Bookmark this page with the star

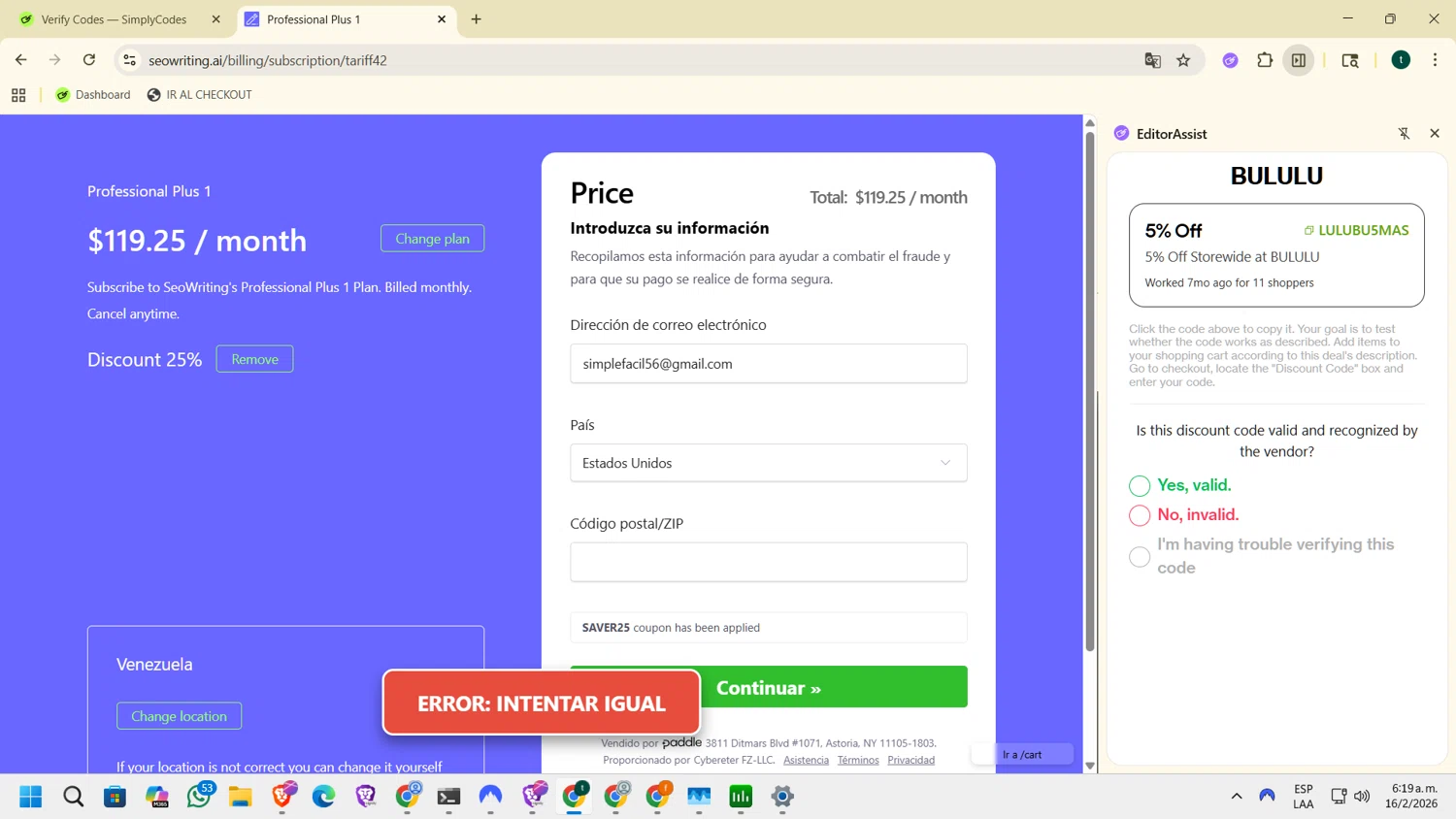click(x=1183, y=60)
